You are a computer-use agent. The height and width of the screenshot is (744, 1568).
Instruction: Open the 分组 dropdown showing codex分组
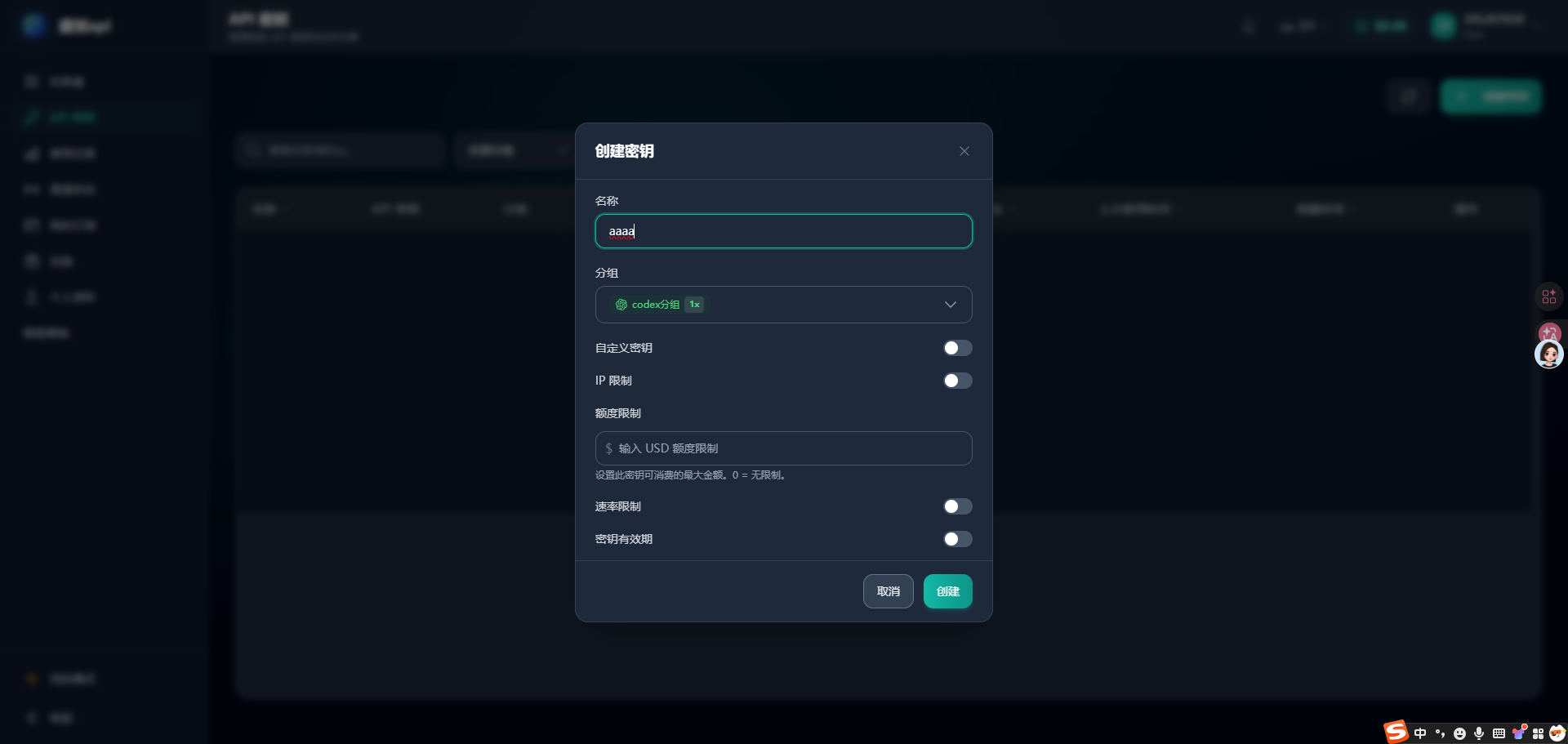[x=784, y=305]
